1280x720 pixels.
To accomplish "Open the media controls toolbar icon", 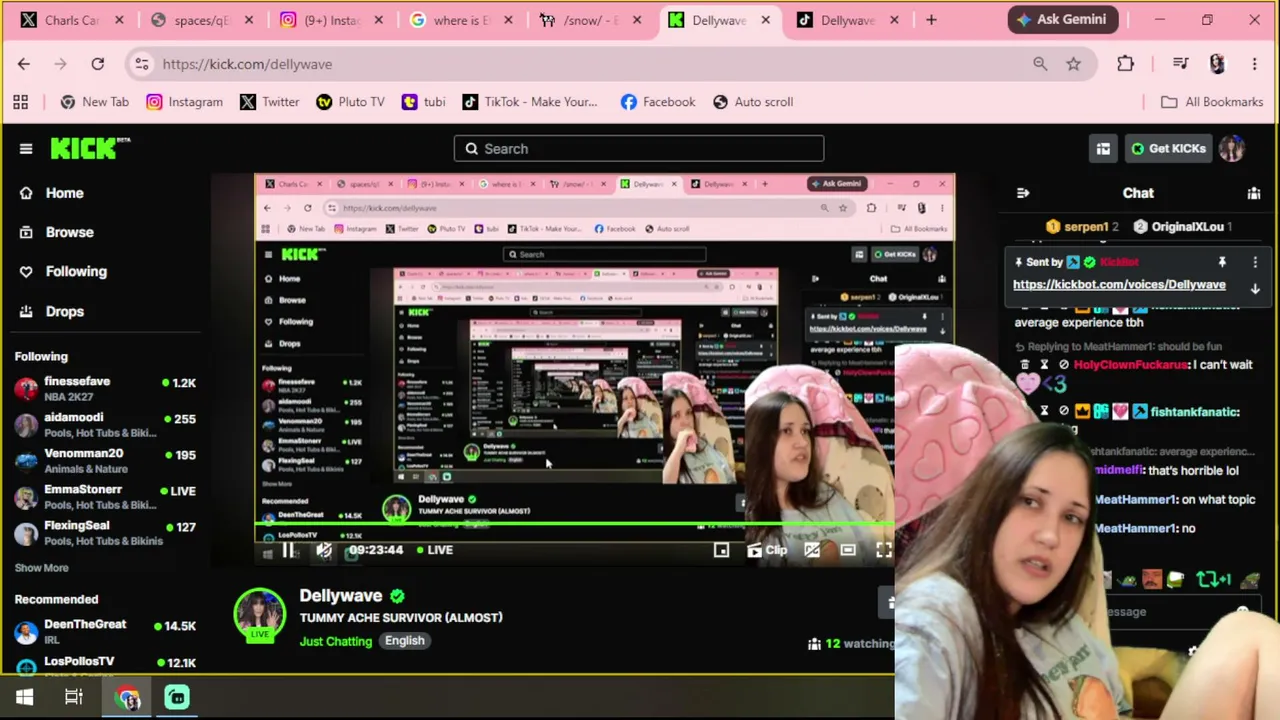I will click(x=1180, y=64).
